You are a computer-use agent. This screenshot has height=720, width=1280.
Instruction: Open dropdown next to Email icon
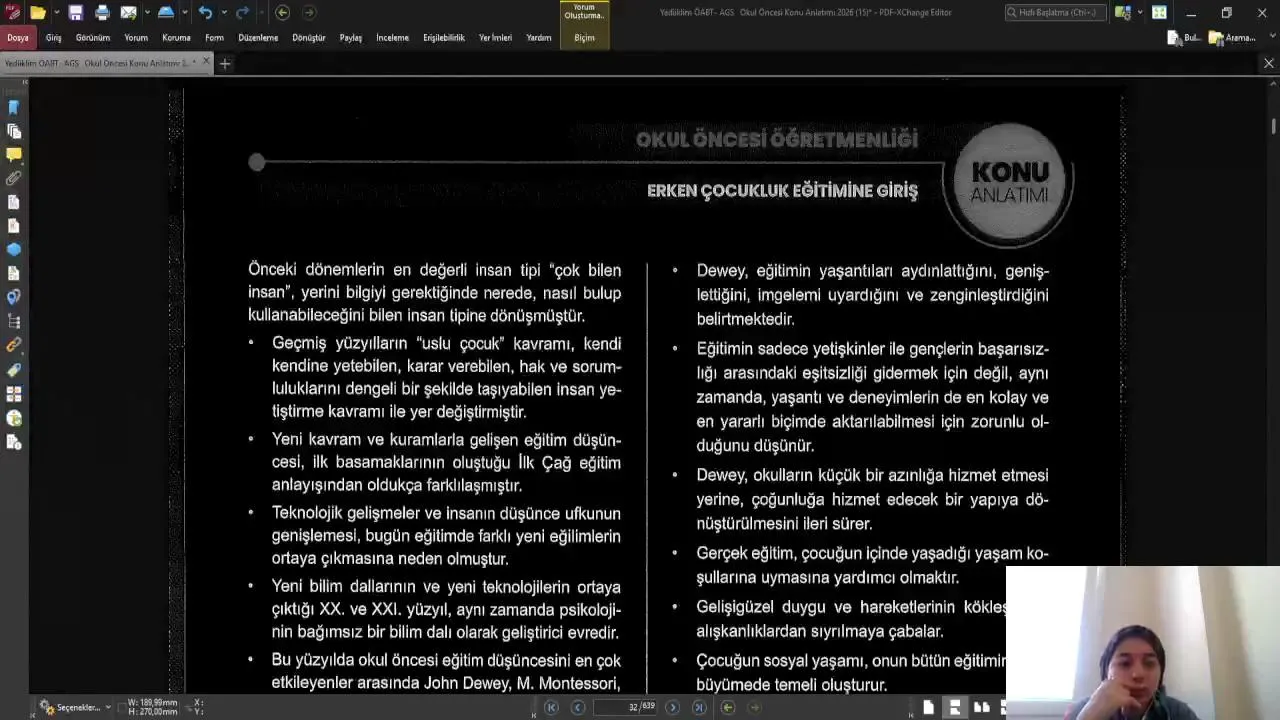146,12
